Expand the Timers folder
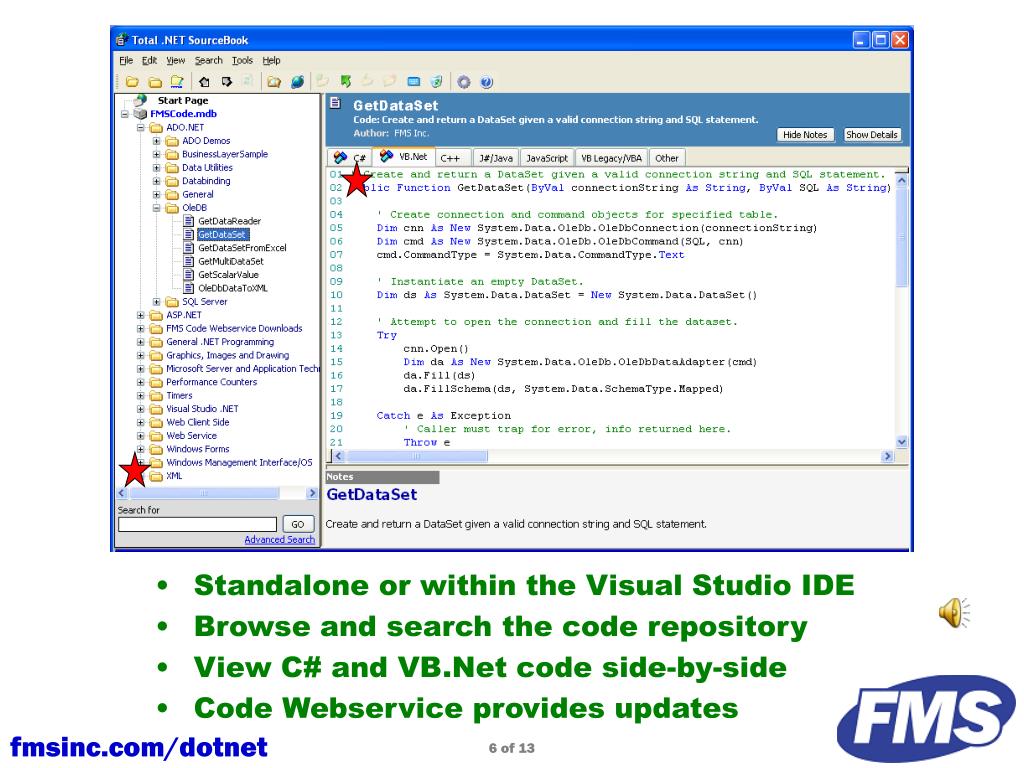This screenshot has height=768, width=1024. [140, 395]
